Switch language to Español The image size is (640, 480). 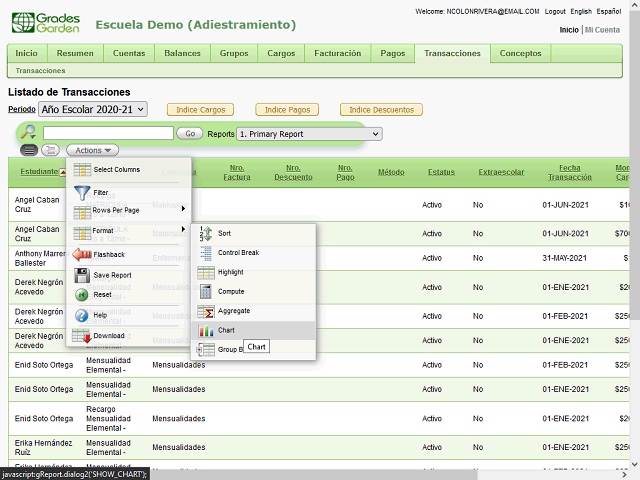[x=609, y=11]
